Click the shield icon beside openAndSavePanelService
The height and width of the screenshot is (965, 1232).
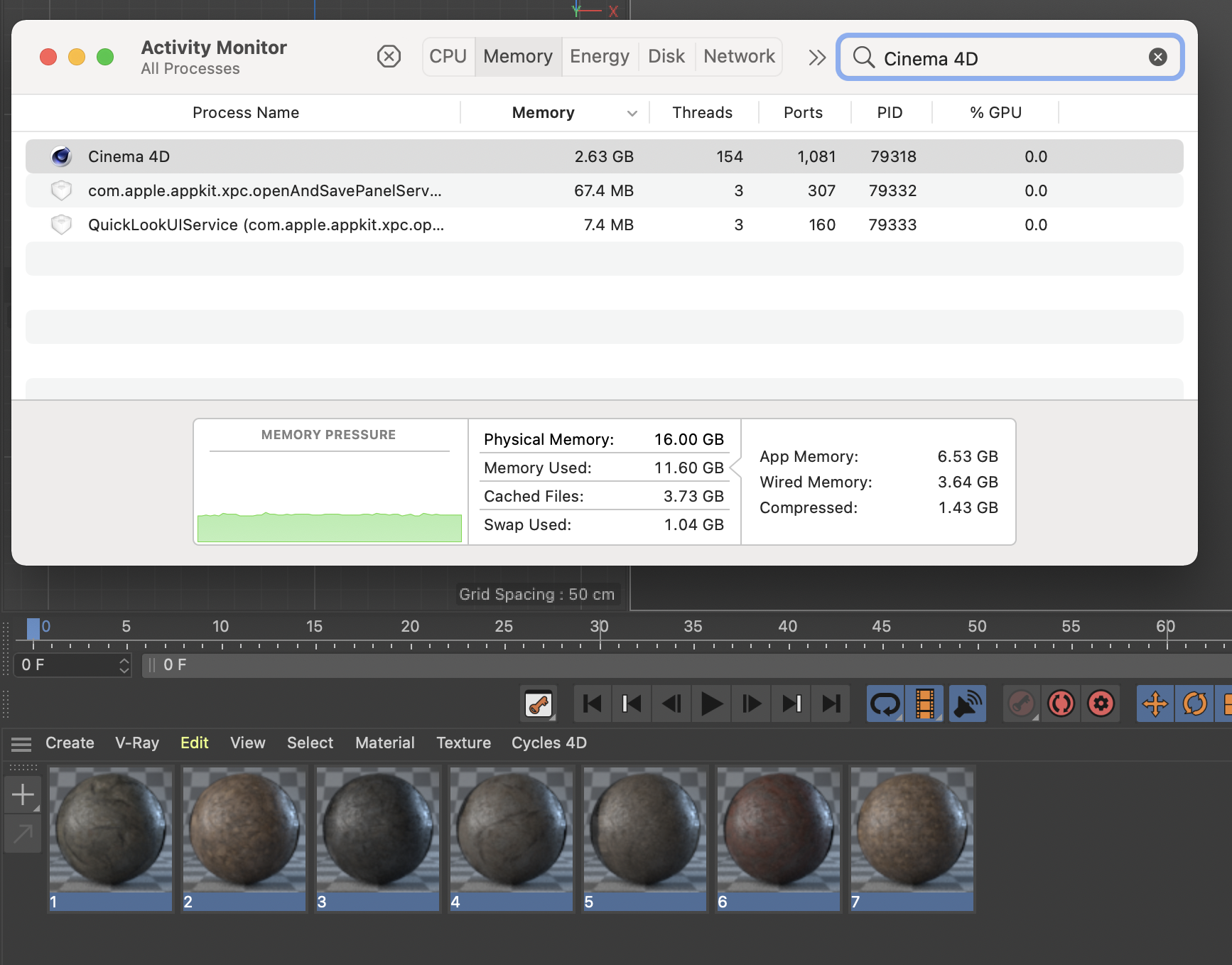pyautogui.click(x=62, y=190)
